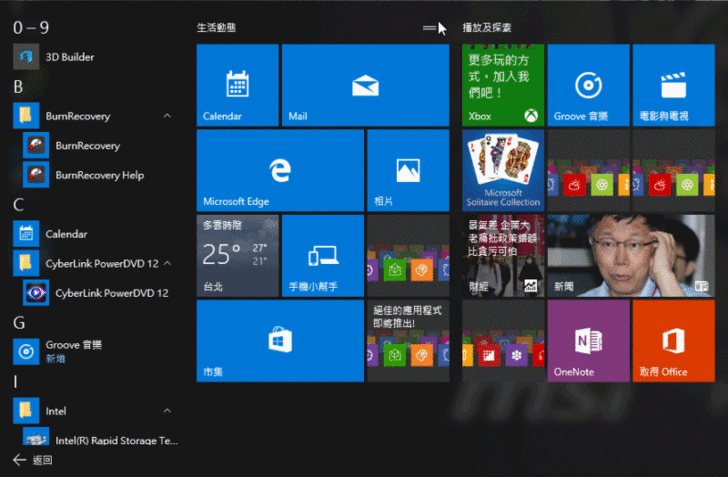Click placeholder app tile beside 手機小幫手

tap(408, 255)
